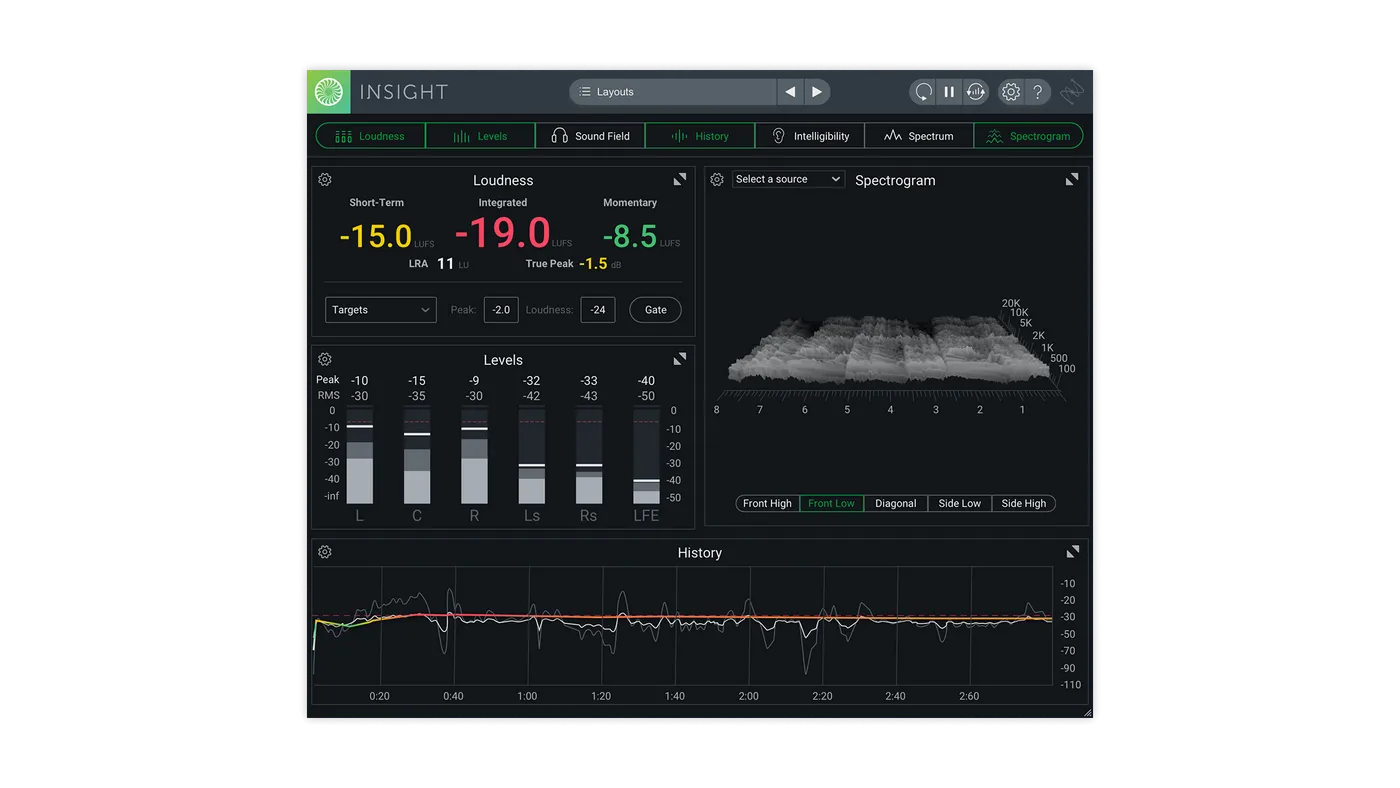
Task: Open History panel settings gear
Action: 325,552
